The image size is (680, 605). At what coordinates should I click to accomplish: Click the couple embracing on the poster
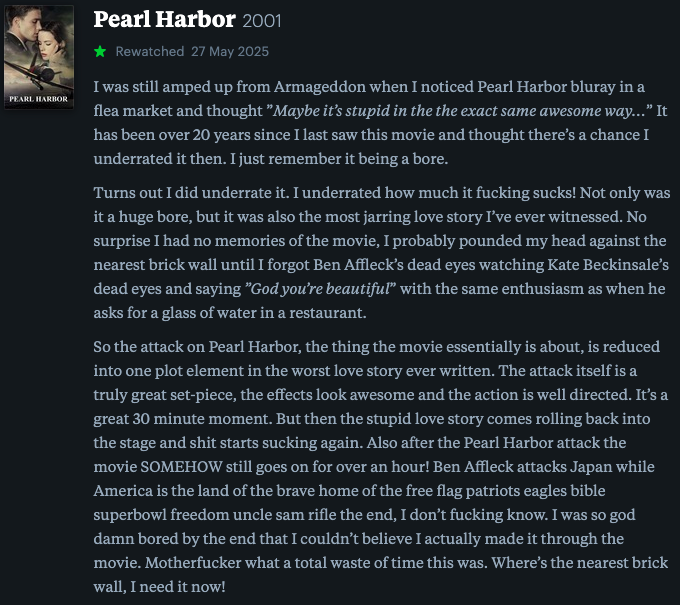point(39,33)
